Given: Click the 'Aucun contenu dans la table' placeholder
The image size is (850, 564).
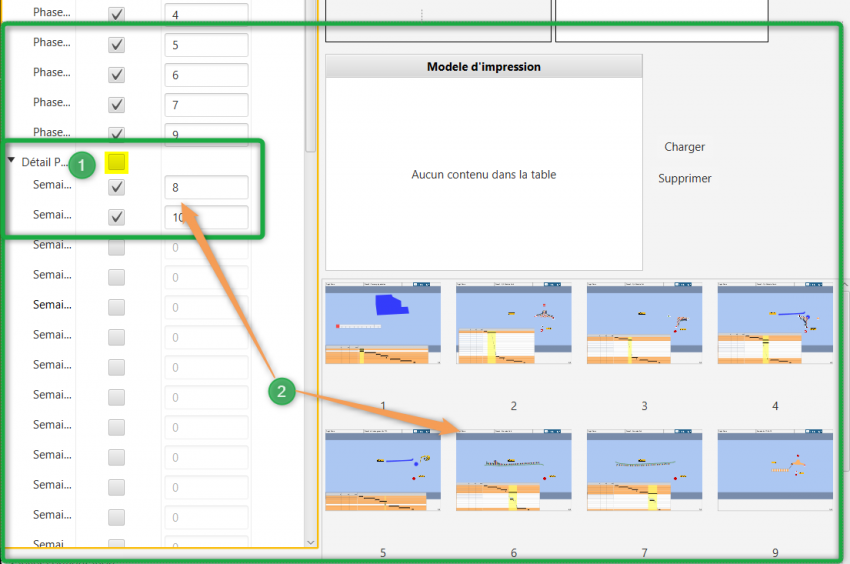Looking at the screenshot, I should pyautogui.click(x=484, y=174).
